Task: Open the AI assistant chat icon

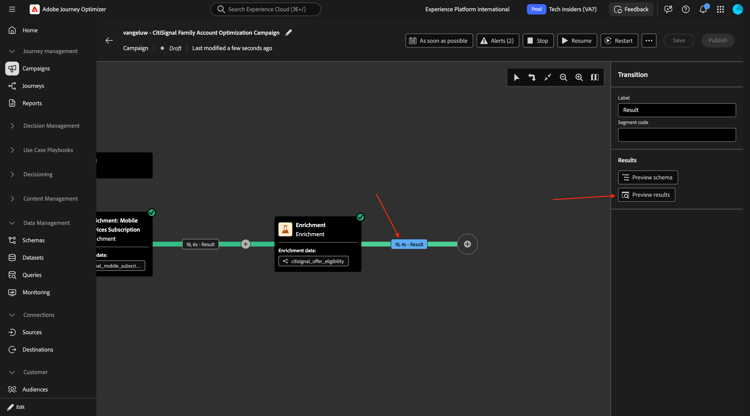Action: [668, 9]
